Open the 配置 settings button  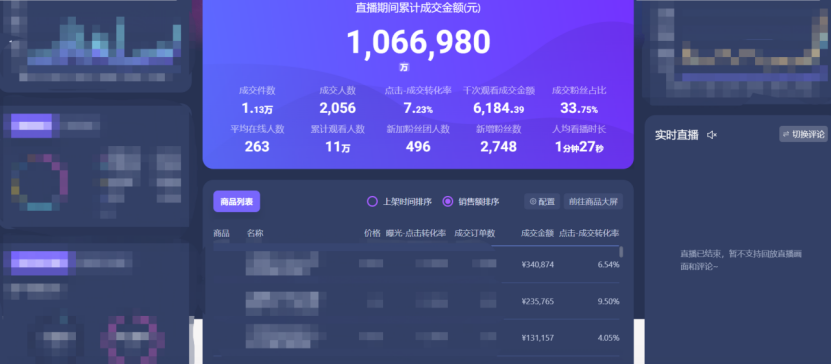coord(542,201)
